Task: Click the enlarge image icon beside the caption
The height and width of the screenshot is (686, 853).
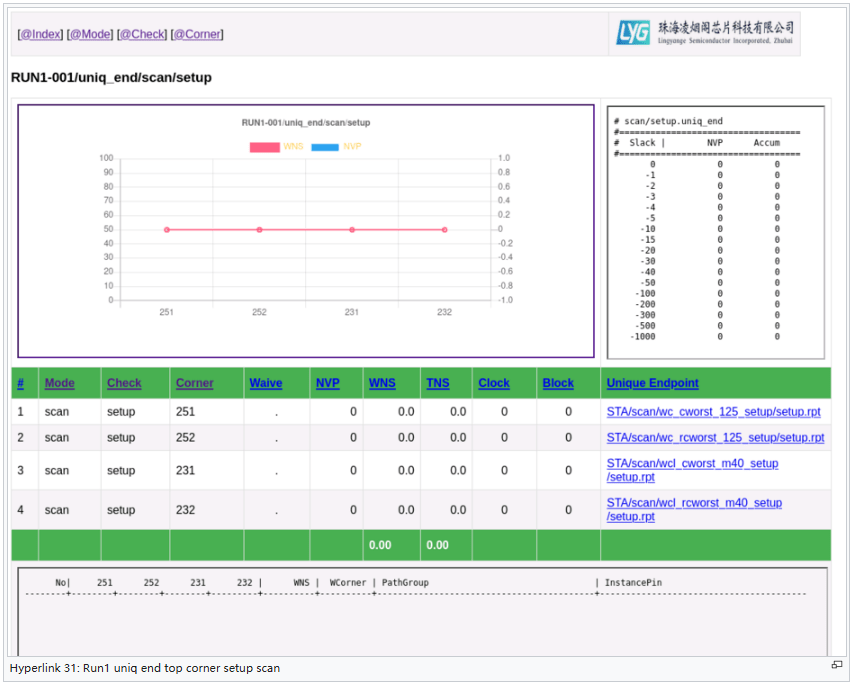Action: pos(836,665)
